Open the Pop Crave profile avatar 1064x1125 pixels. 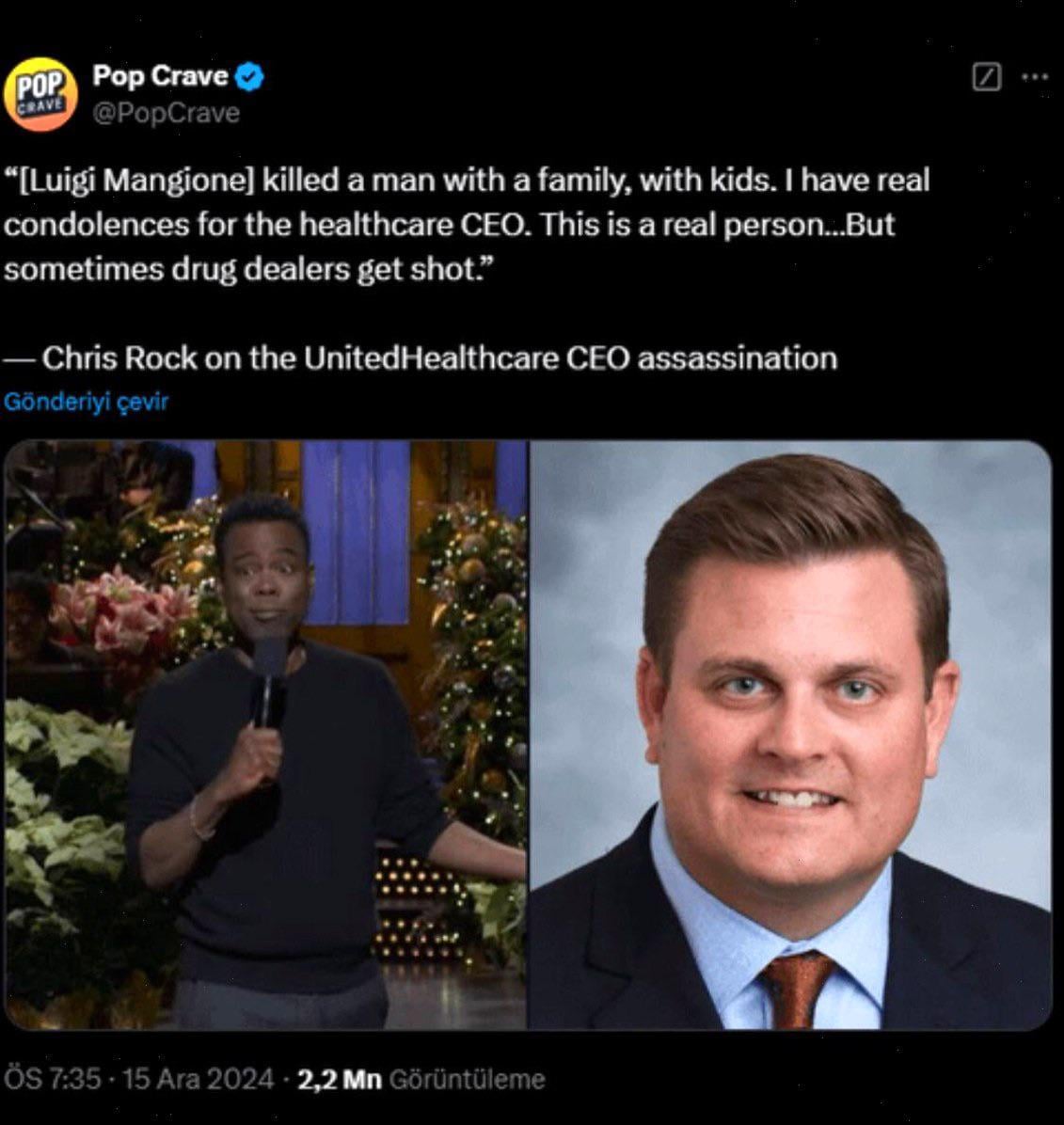(x=40, y=94)
